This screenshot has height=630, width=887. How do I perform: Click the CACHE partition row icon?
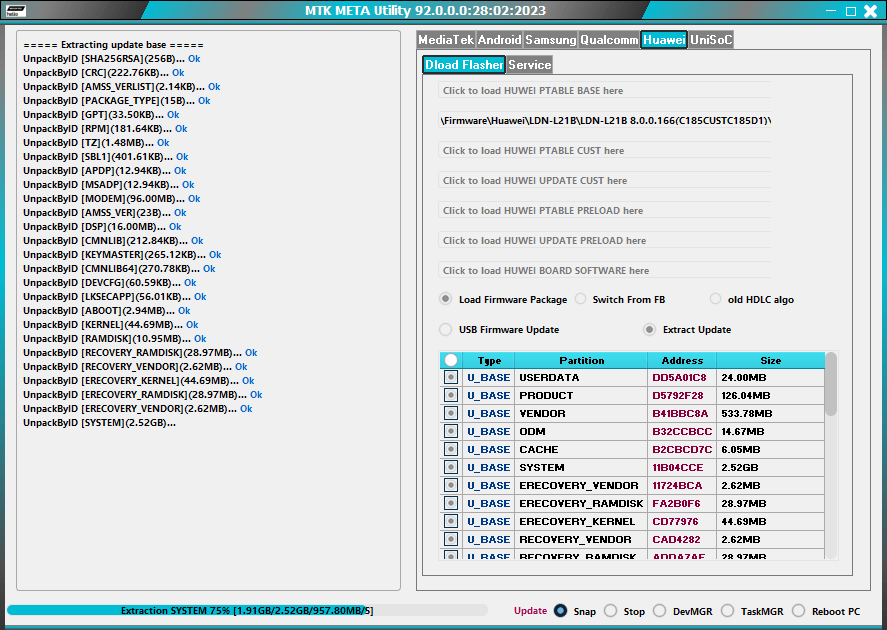(x=450, y=449)
